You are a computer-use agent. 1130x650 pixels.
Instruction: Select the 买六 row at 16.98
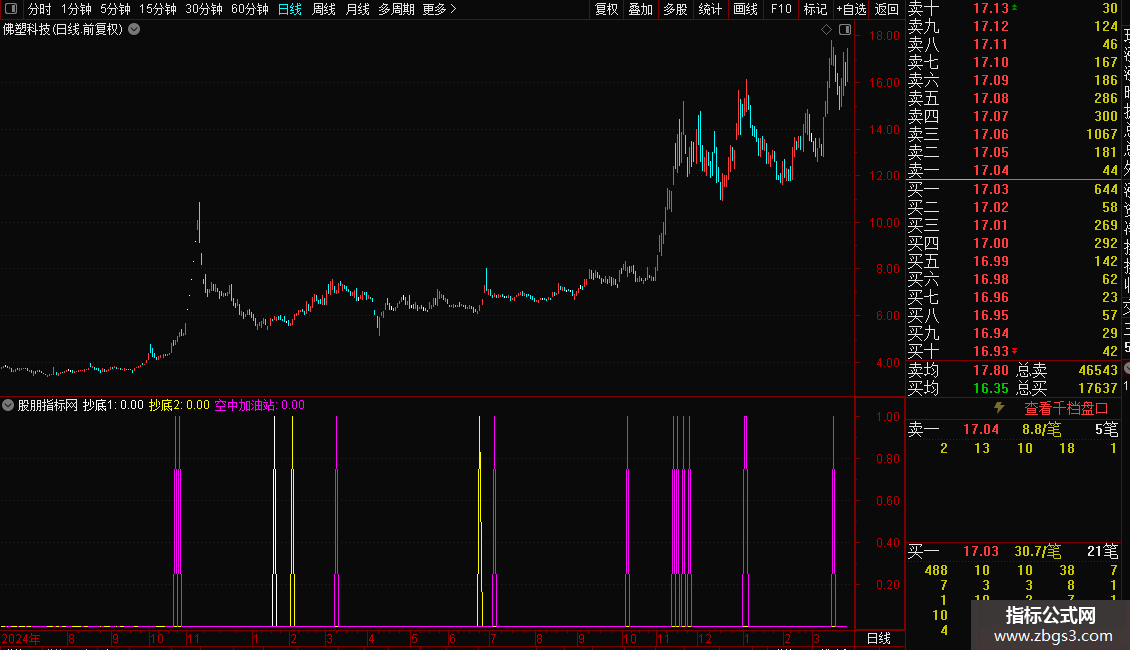click(1013, 279)
